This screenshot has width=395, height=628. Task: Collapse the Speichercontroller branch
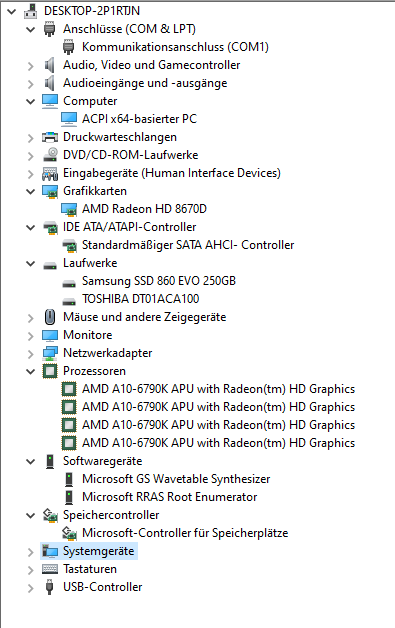coord(30,516)
